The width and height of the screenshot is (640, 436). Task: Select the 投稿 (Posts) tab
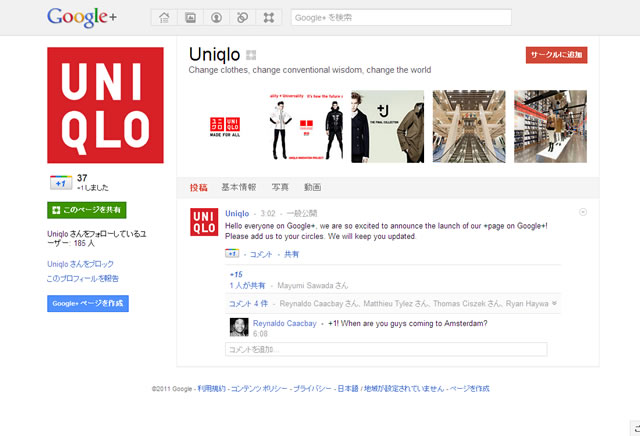tap(198, 187)
